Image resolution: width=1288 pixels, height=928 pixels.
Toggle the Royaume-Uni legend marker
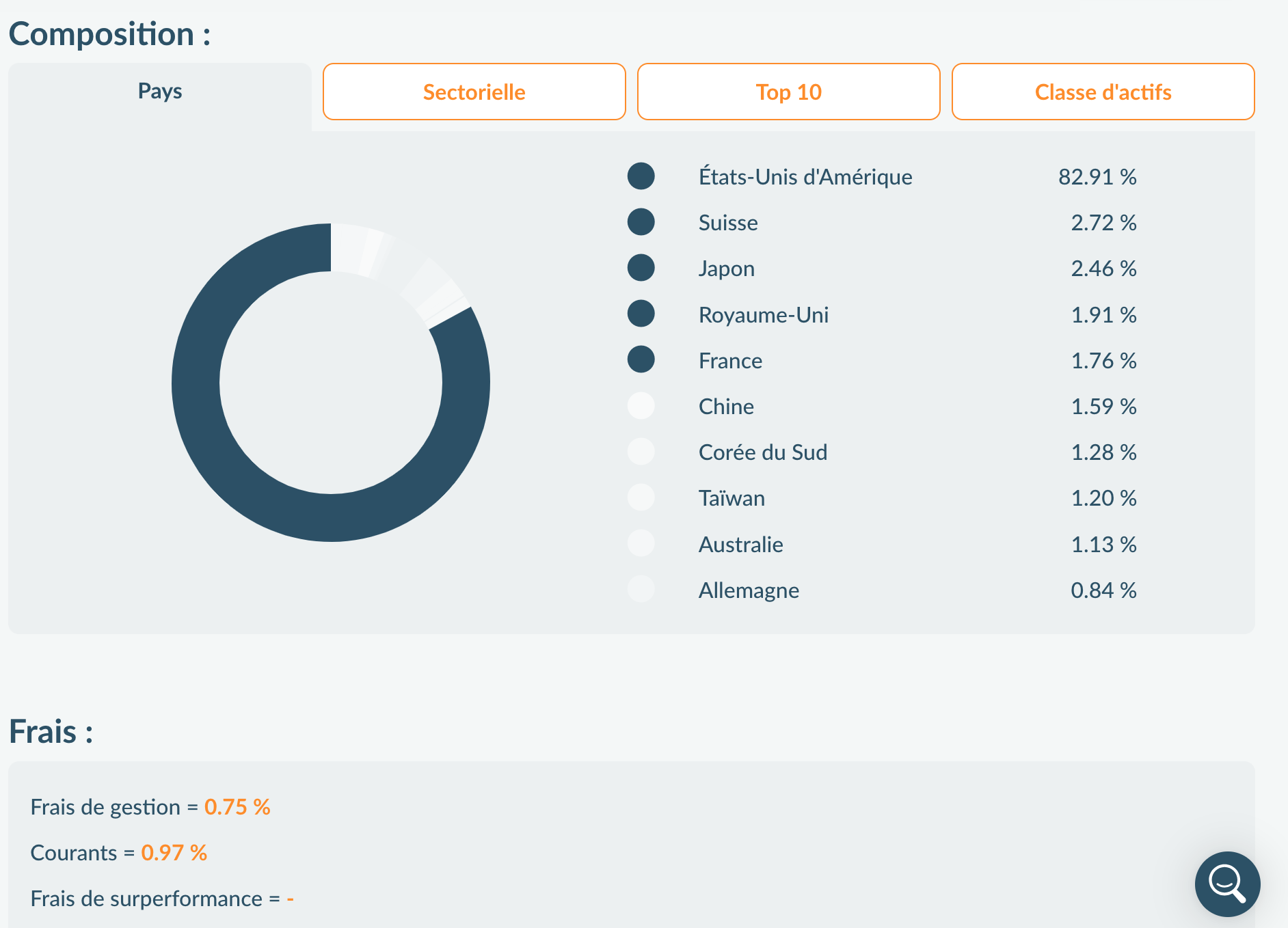(x=641, y=314)
